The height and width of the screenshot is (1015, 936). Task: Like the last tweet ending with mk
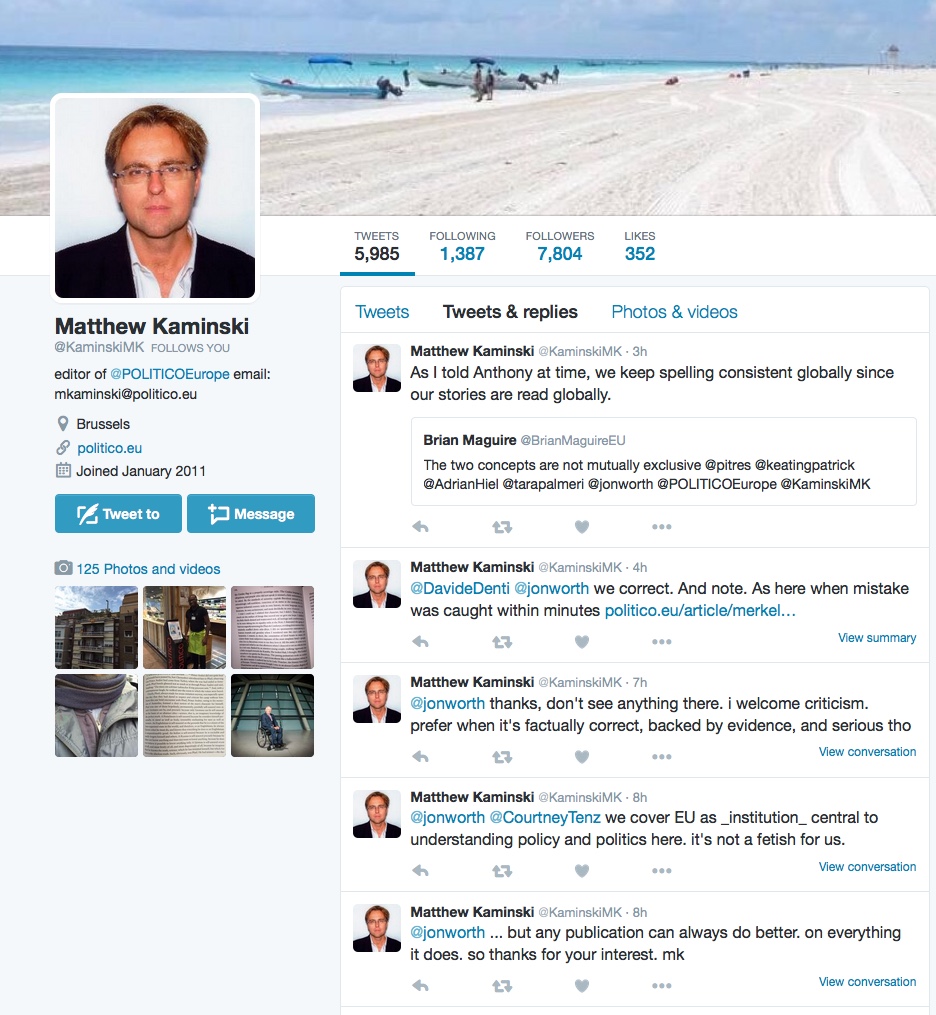(x=582, y=986)
